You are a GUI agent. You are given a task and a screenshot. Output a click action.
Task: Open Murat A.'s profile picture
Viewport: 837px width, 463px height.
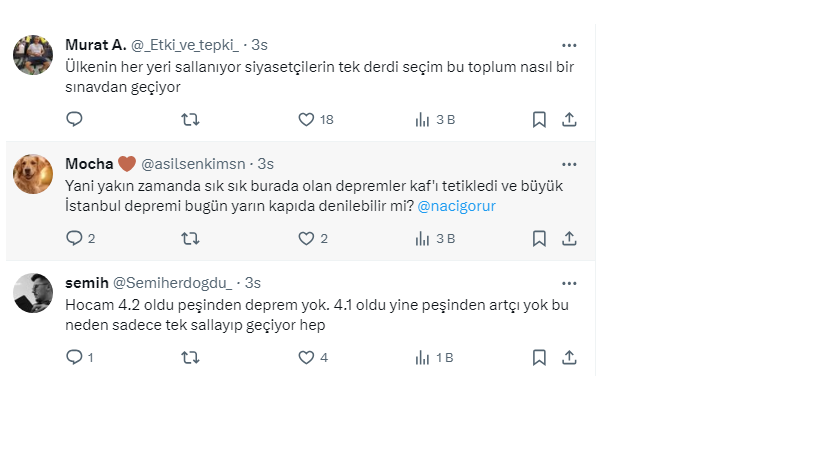click(x=33, y=55)
